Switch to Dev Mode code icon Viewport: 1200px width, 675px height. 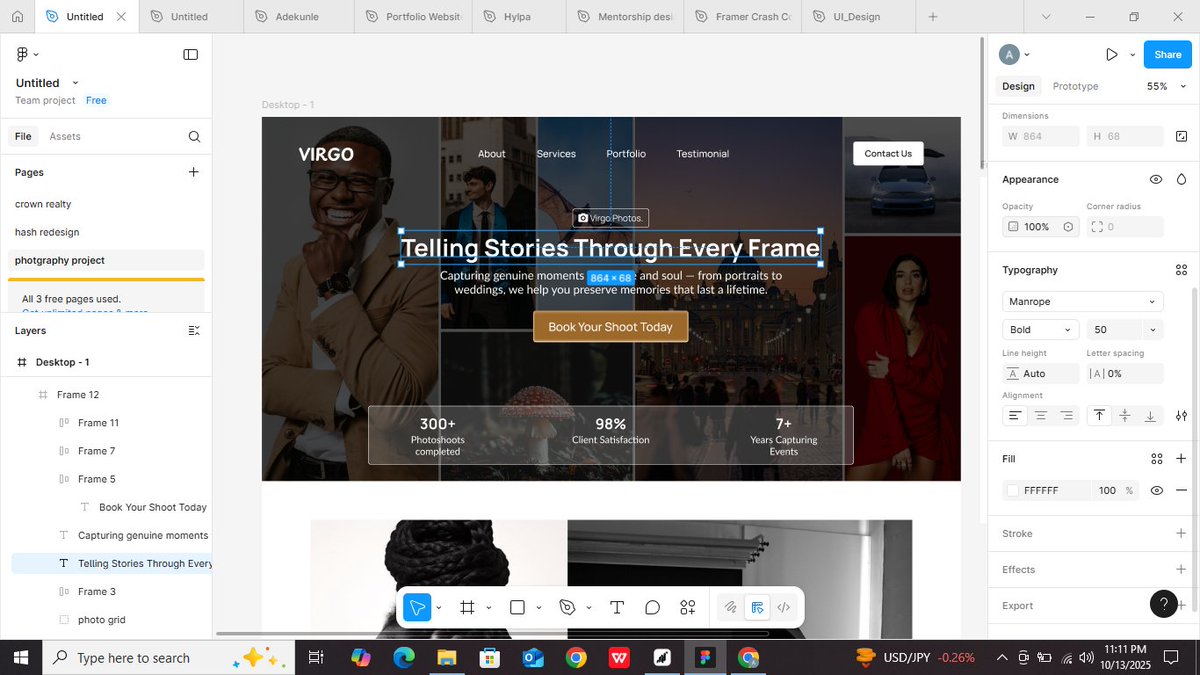[x=784, y=607]
